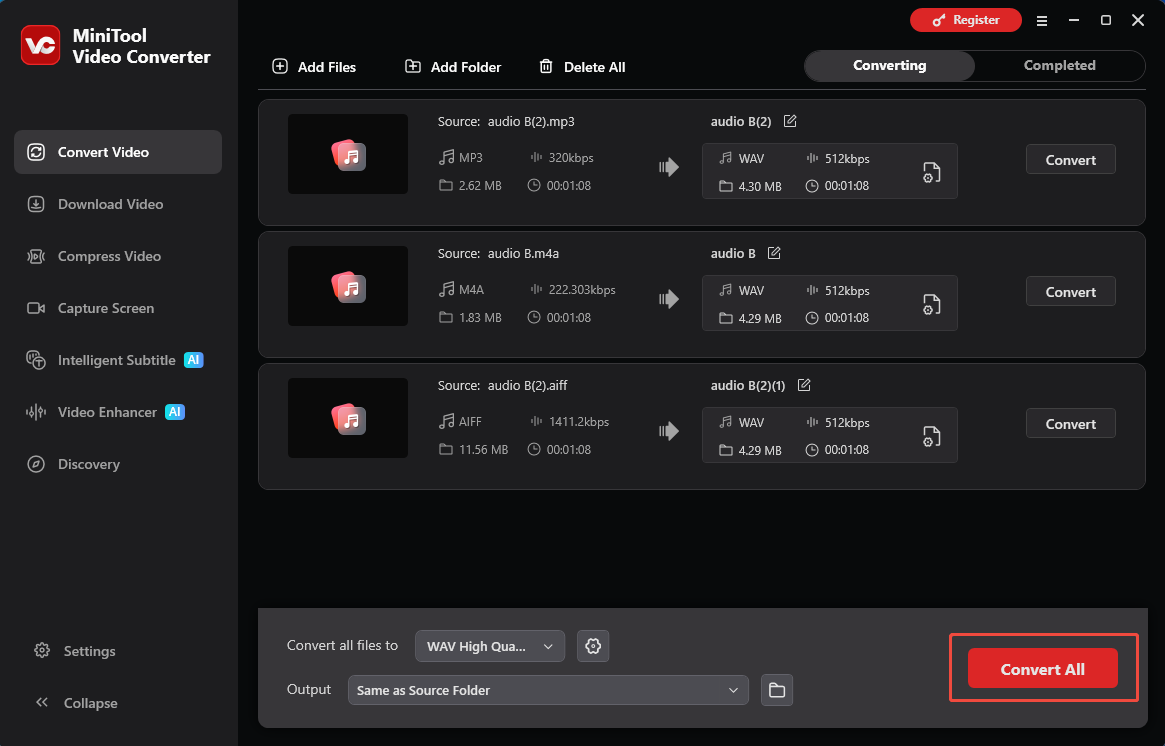This screenshot has width=1165, height=746.
Task: Edit output name audio B(2)(1) pencil icon
Action: tap(804, 386)
